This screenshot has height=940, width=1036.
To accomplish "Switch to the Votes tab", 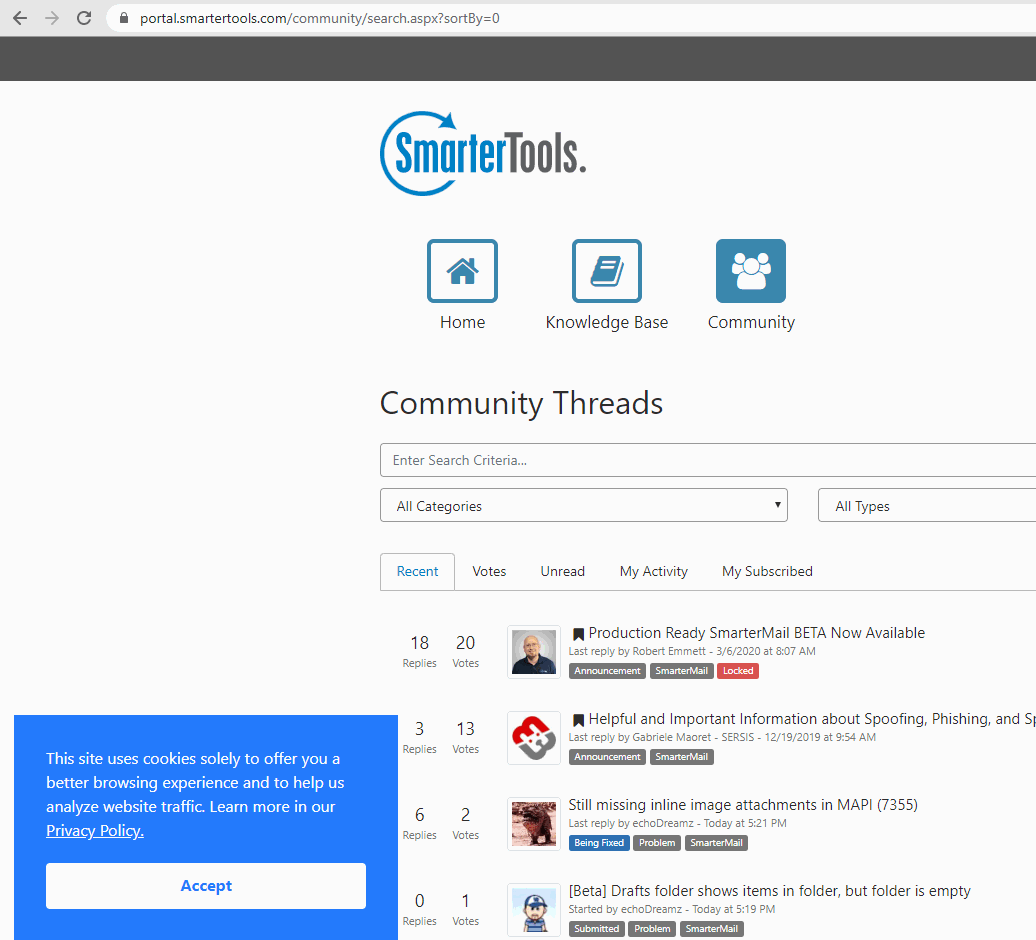I will 489,571.
